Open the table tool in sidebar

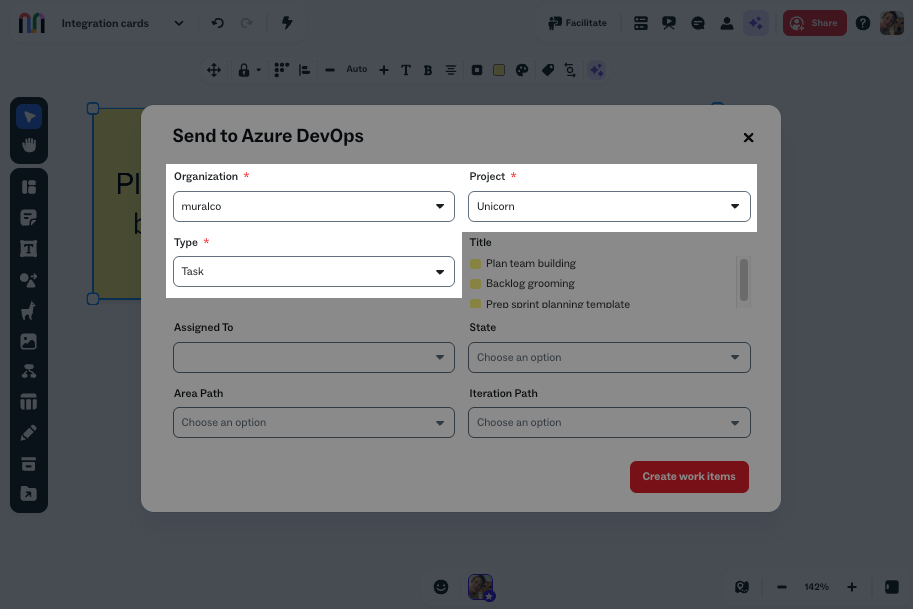pyautogui.click(x=29, y=402)
